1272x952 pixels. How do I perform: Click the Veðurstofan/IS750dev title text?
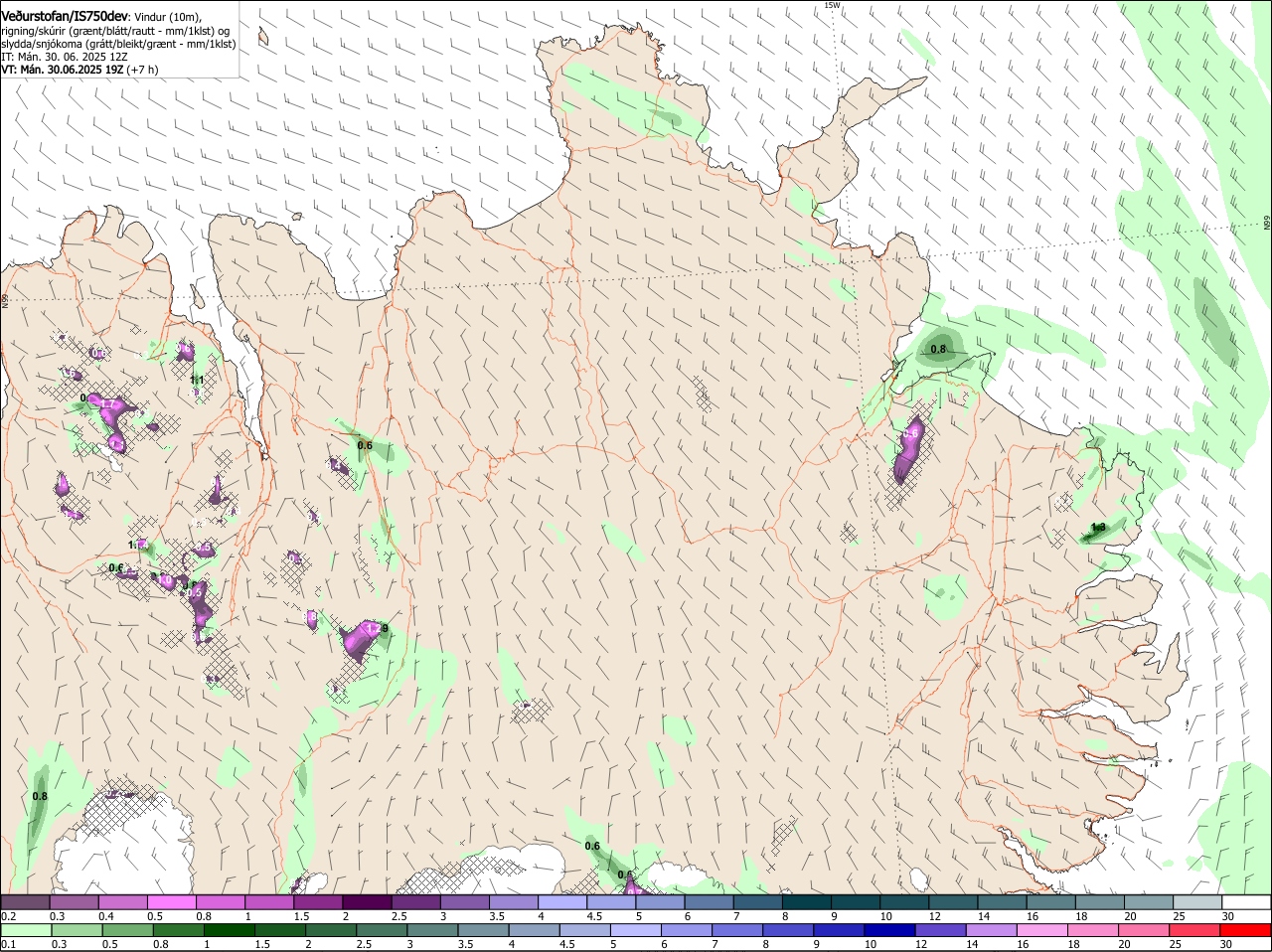[65, 16]
